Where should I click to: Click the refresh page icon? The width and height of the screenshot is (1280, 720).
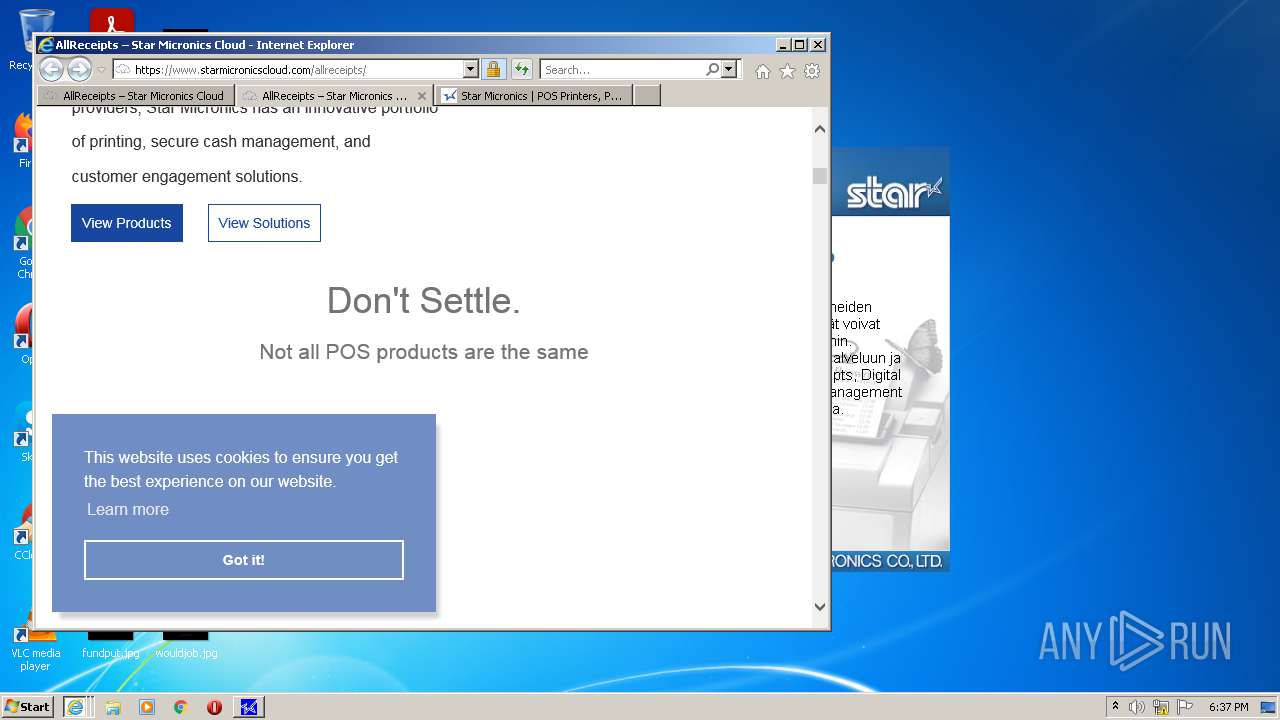coord(522,70)
